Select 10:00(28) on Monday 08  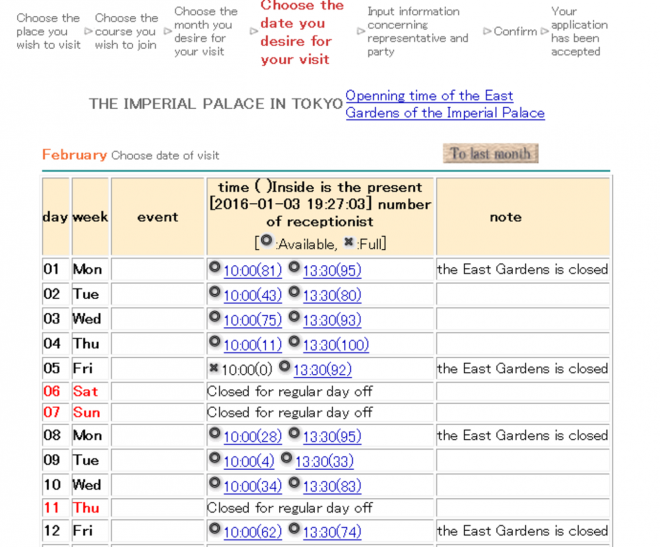click(253, 436)
